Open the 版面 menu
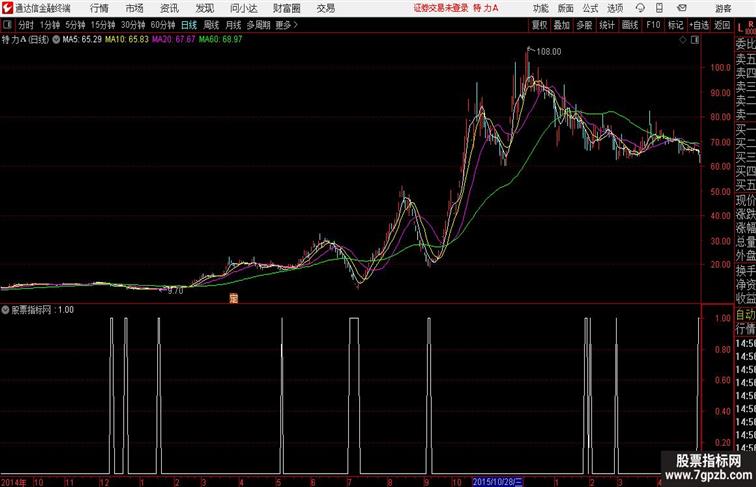The height and width of the screenshot is (487, 756). [x=566, y=8]
